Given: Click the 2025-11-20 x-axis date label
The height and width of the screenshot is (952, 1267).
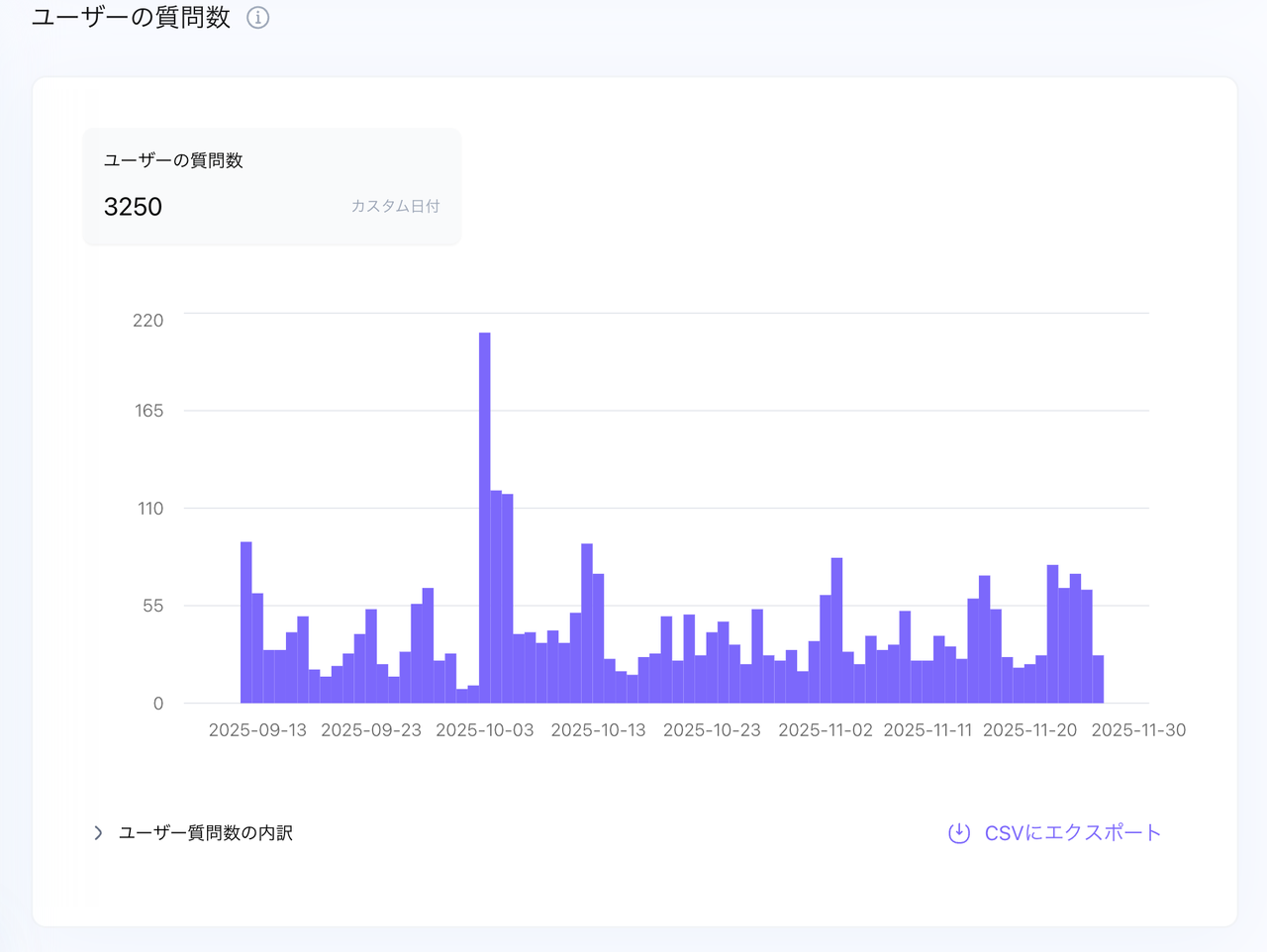Looking at the screenshot, I should pos(1029,730).
